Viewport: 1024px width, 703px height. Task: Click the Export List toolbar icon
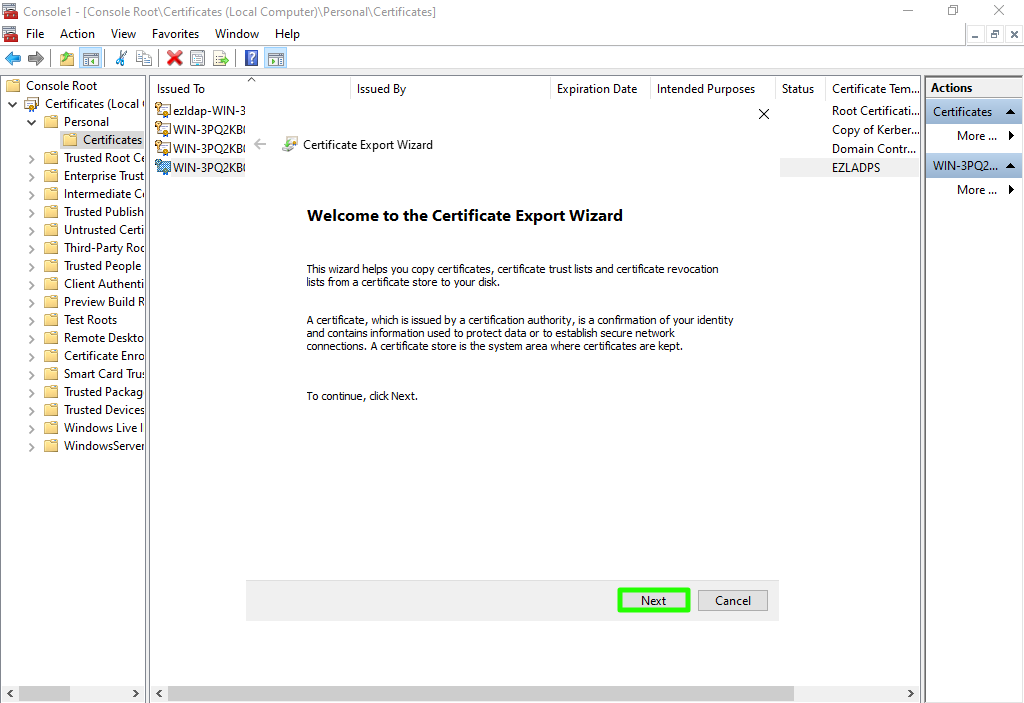tap(221, 59)
